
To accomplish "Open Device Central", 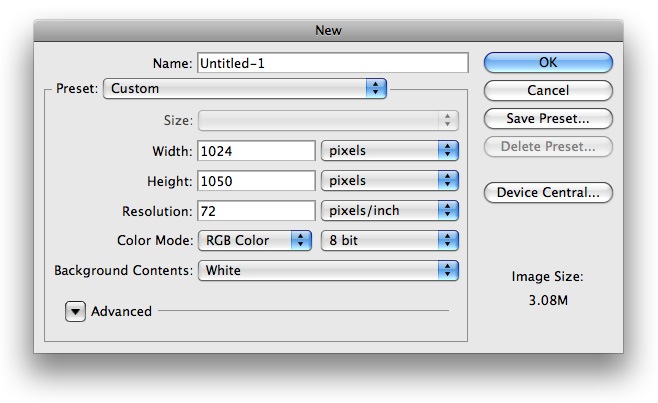I will (548, 192).
